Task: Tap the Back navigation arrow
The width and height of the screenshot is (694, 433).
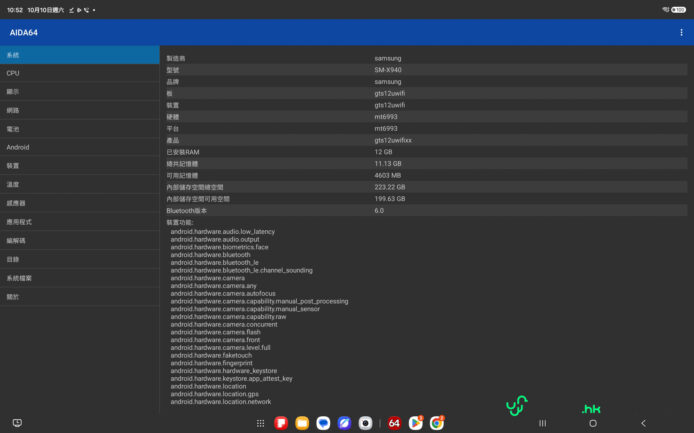Action: (x=644, y=423)
